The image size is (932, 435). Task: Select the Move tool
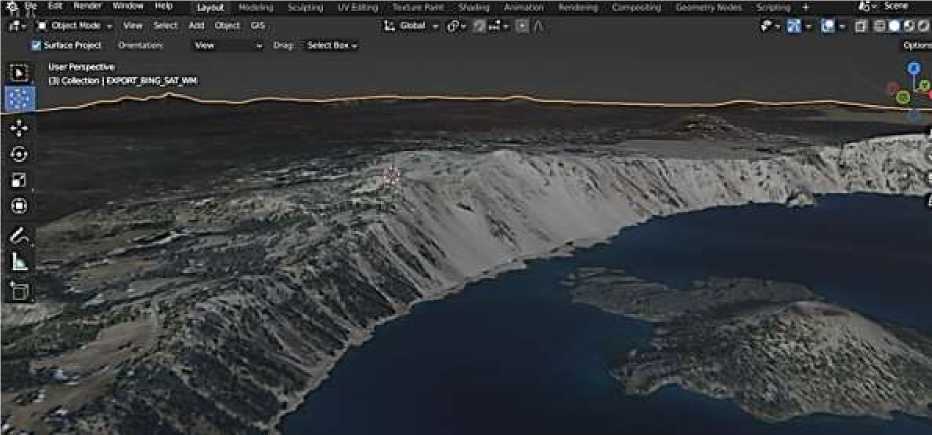(x=19, y=127)
